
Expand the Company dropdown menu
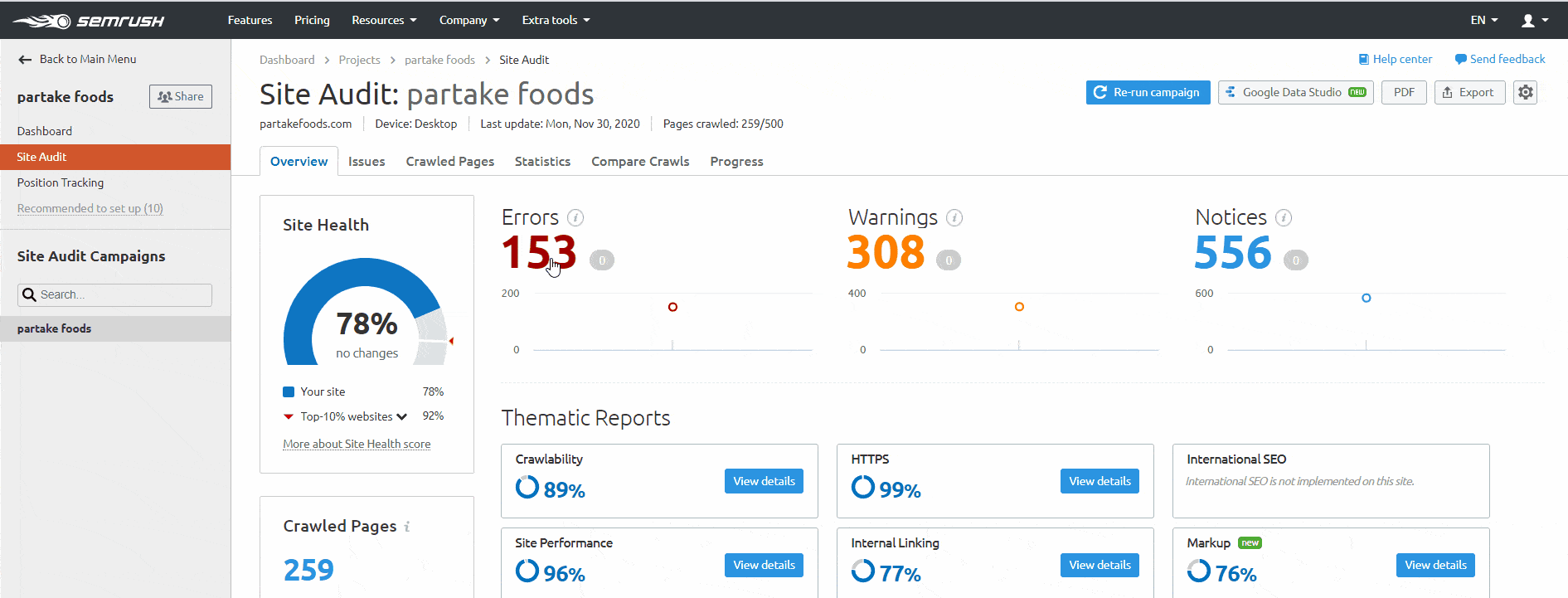tap(469, 20)
